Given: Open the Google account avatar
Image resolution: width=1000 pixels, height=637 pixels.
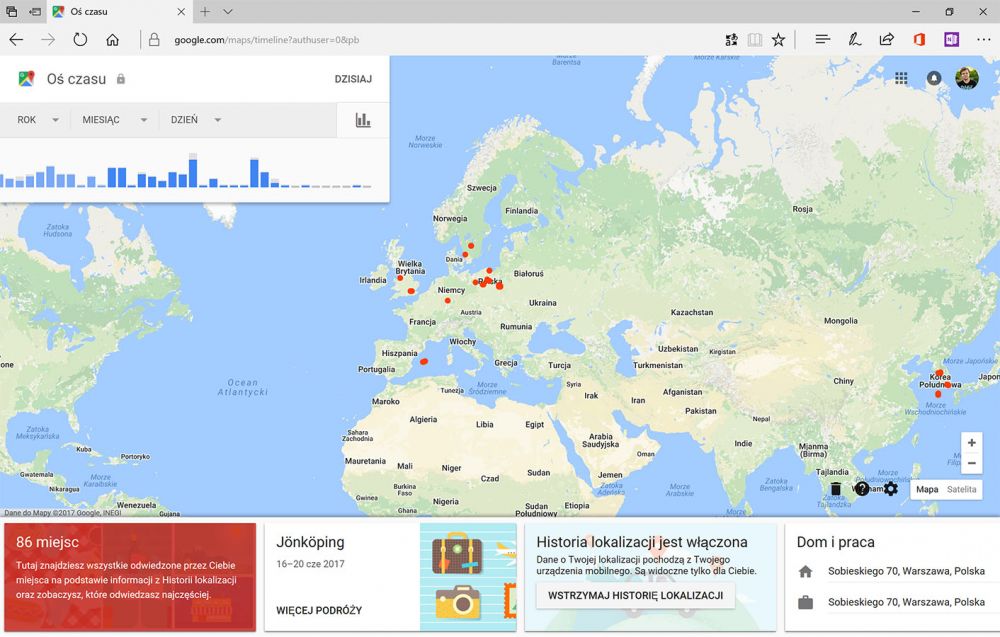Looking at the screenshot, I should click(x=967, y=78).
